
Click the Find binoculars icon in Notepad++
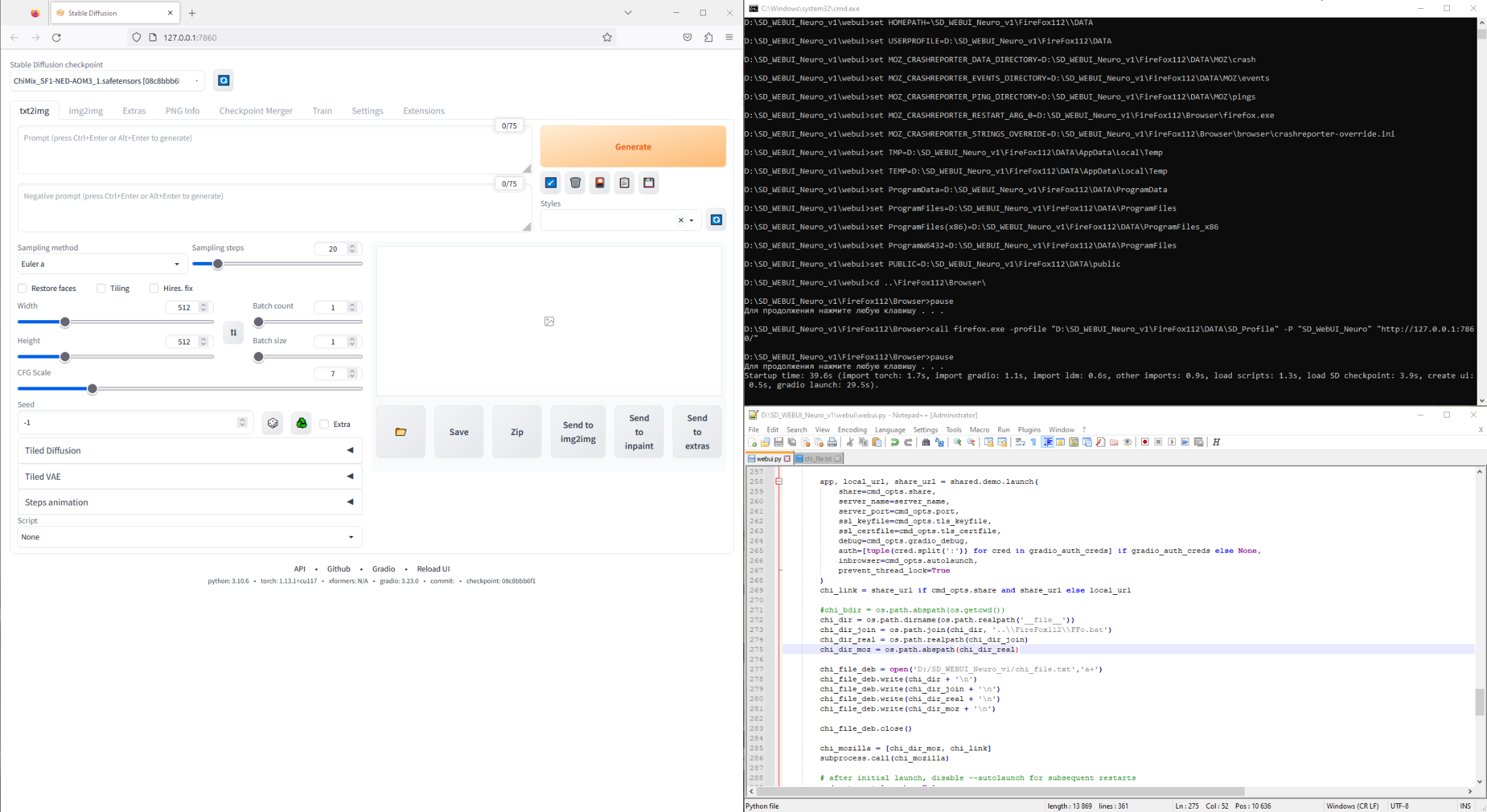pyautogui.click(x=926, y=443)
